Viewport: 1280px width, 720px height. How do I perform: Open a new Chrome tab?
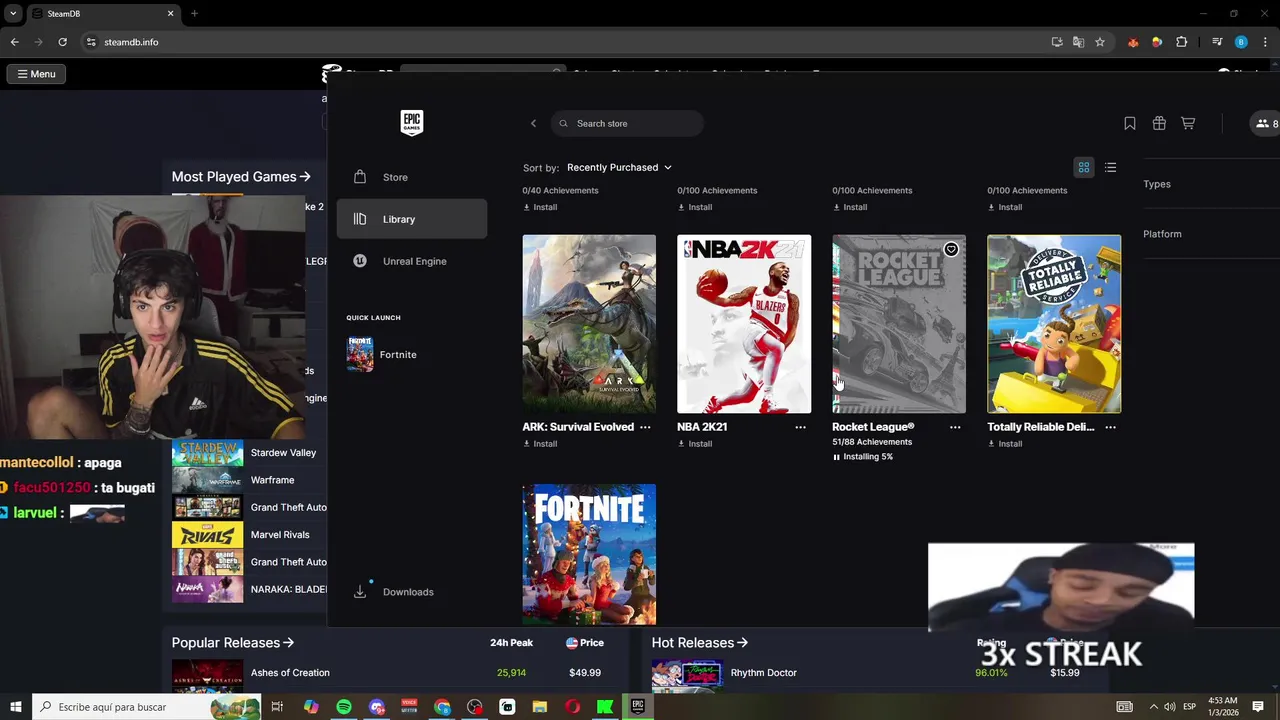[x=194, y=14]
